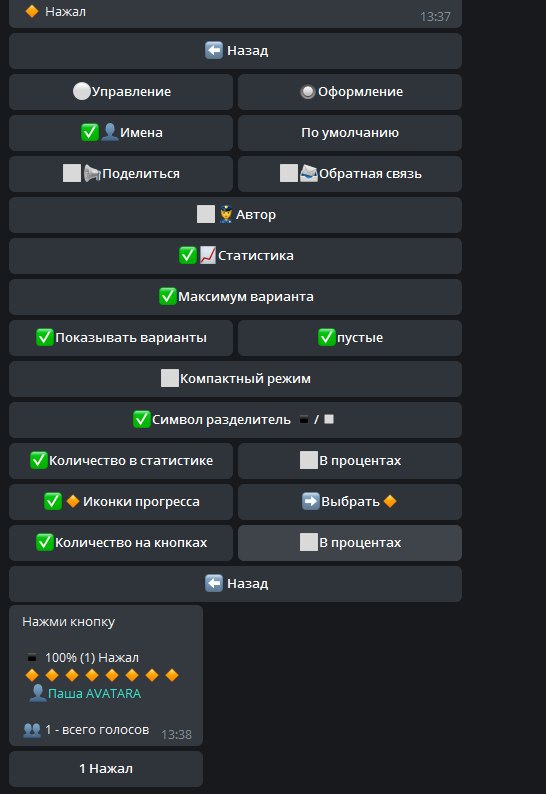Open Паша AVATARA profile link
The width and height of the screenshot is (546, 794).
(x=94, y=693)
